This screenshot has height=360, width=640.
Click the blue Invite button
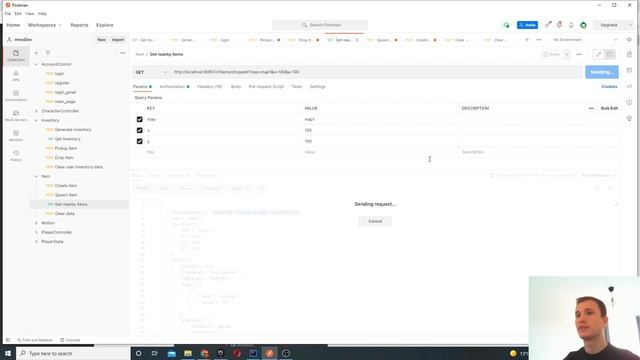point(527,25)
